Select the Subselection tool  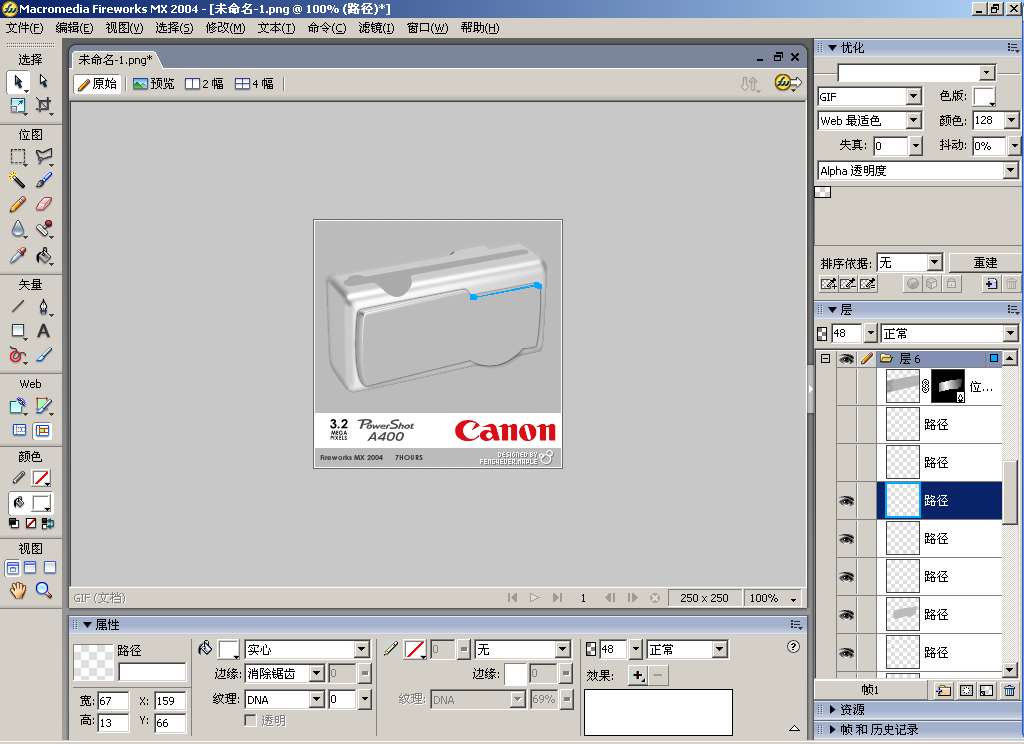point(43,81)
